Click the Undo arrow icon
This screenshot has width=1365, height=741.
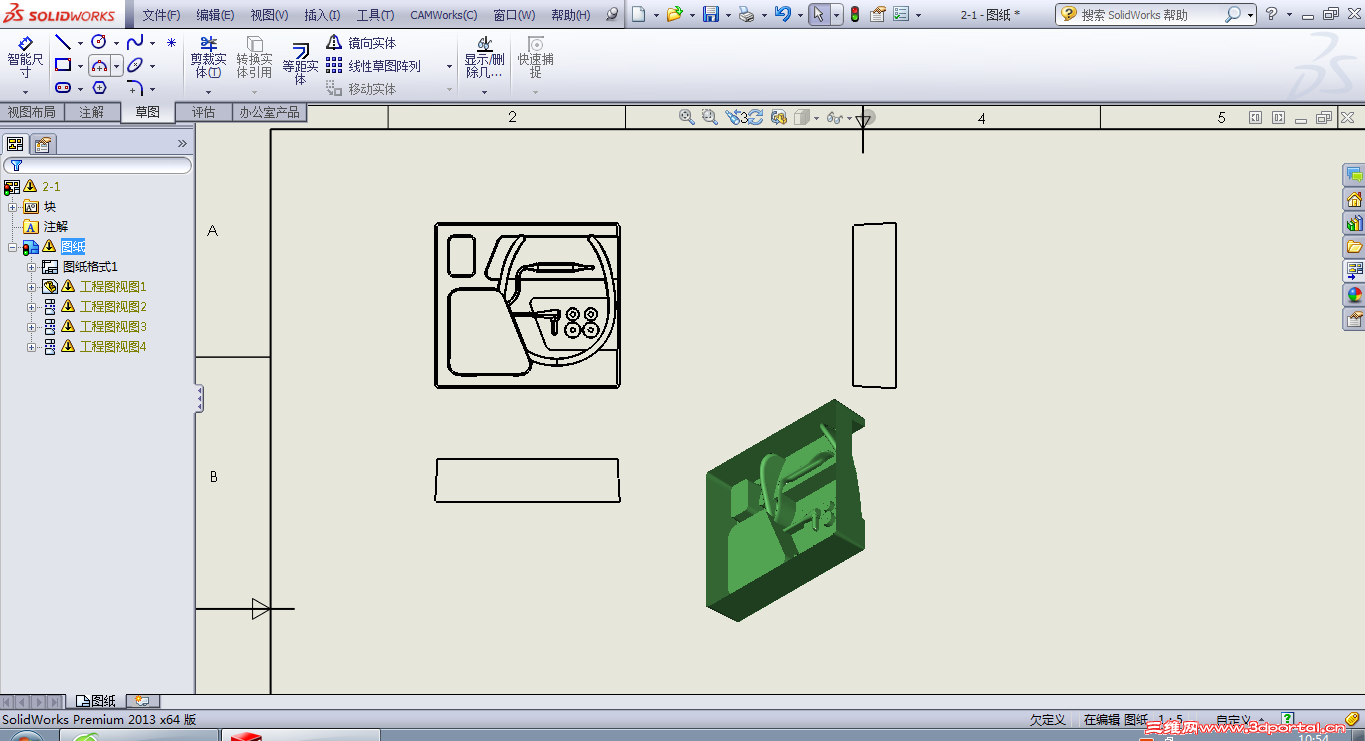[x=782, y=14]
